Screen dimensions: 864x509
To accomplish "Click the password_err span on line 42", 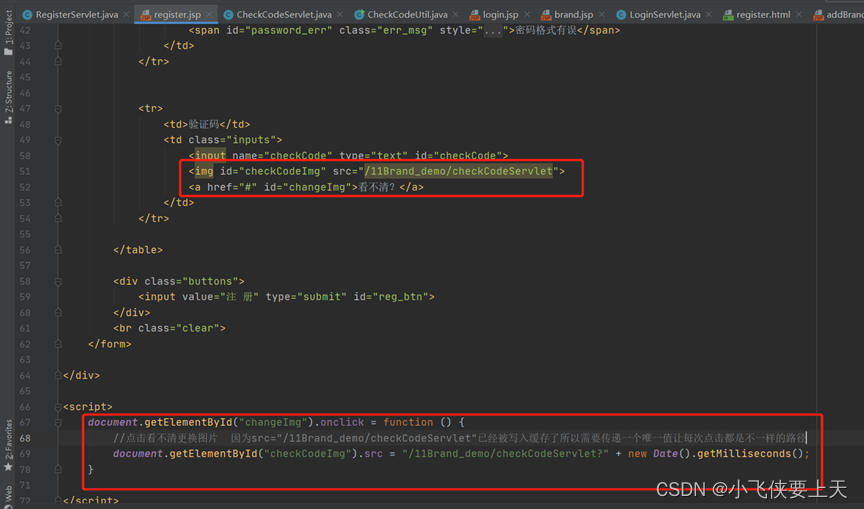I will (x=404, y=30).
